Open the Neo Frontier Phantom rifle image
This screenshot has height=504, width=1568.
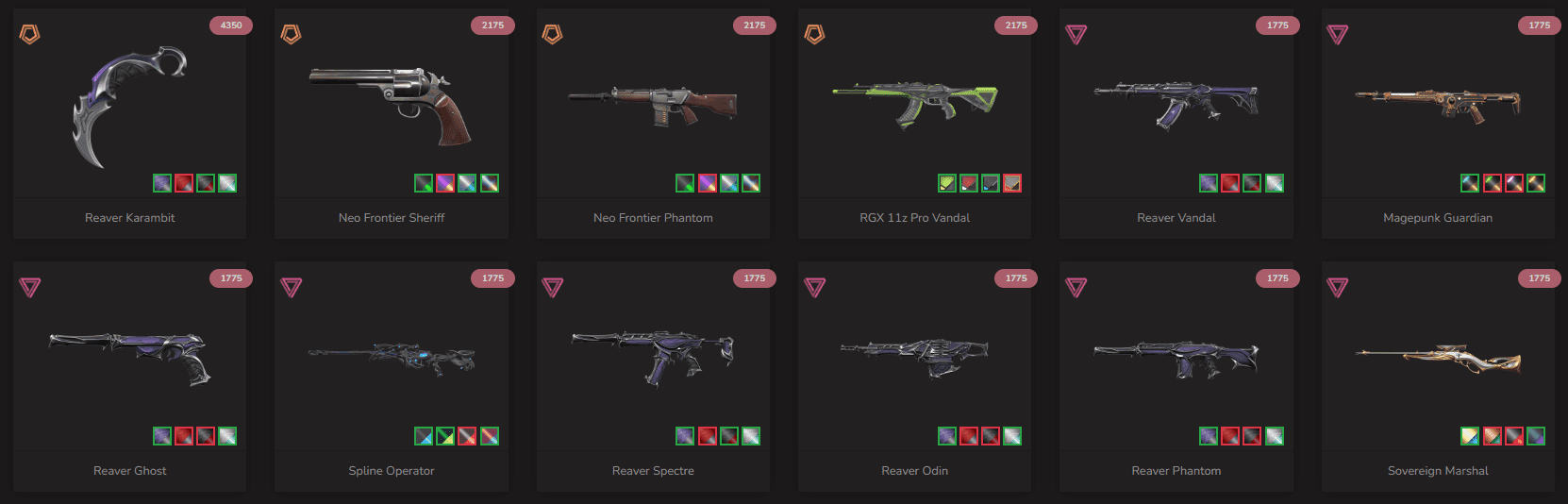point(653,104)
